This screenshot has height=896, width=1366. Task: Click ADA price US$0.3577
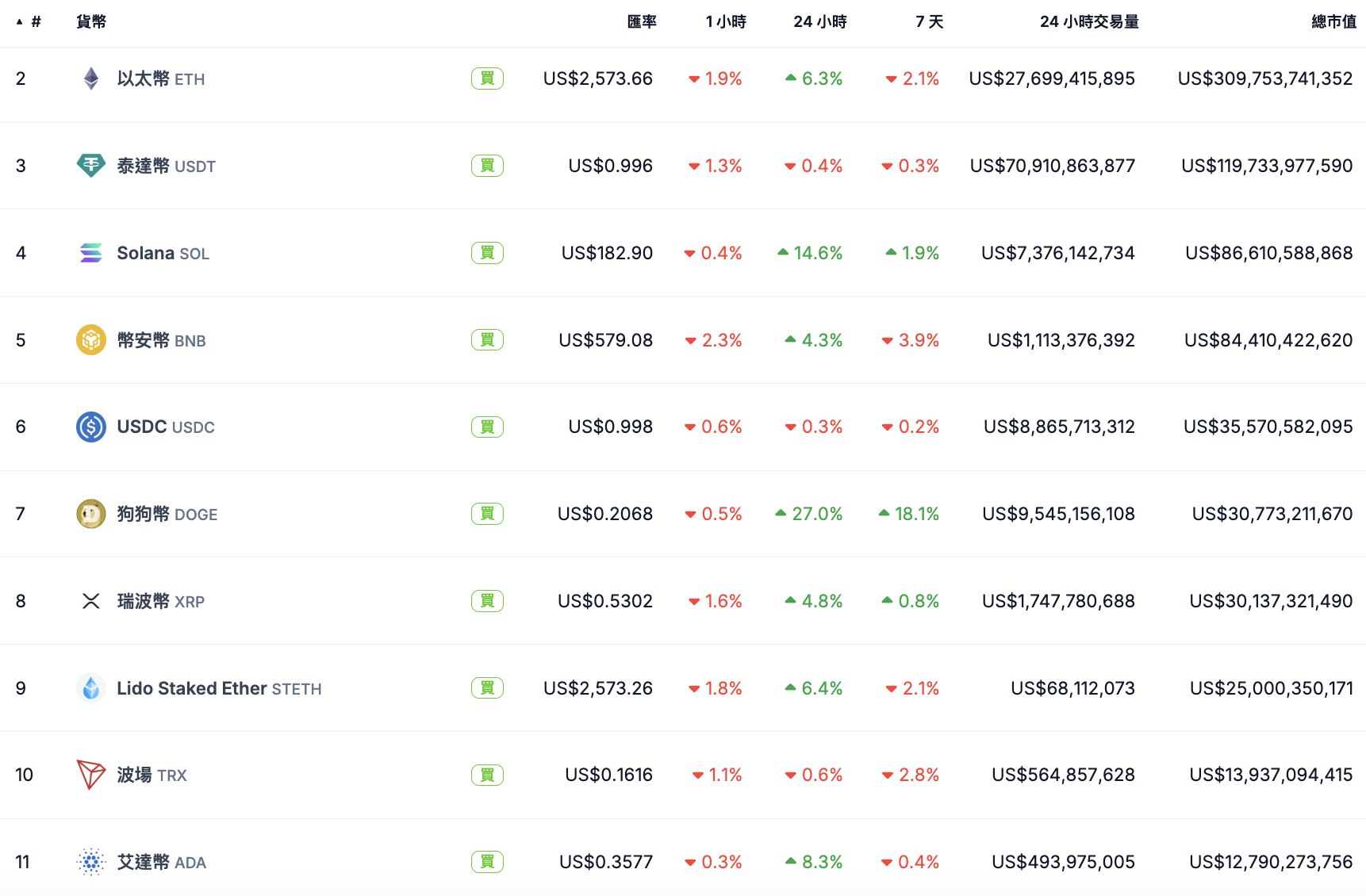[x=606, y=862]
